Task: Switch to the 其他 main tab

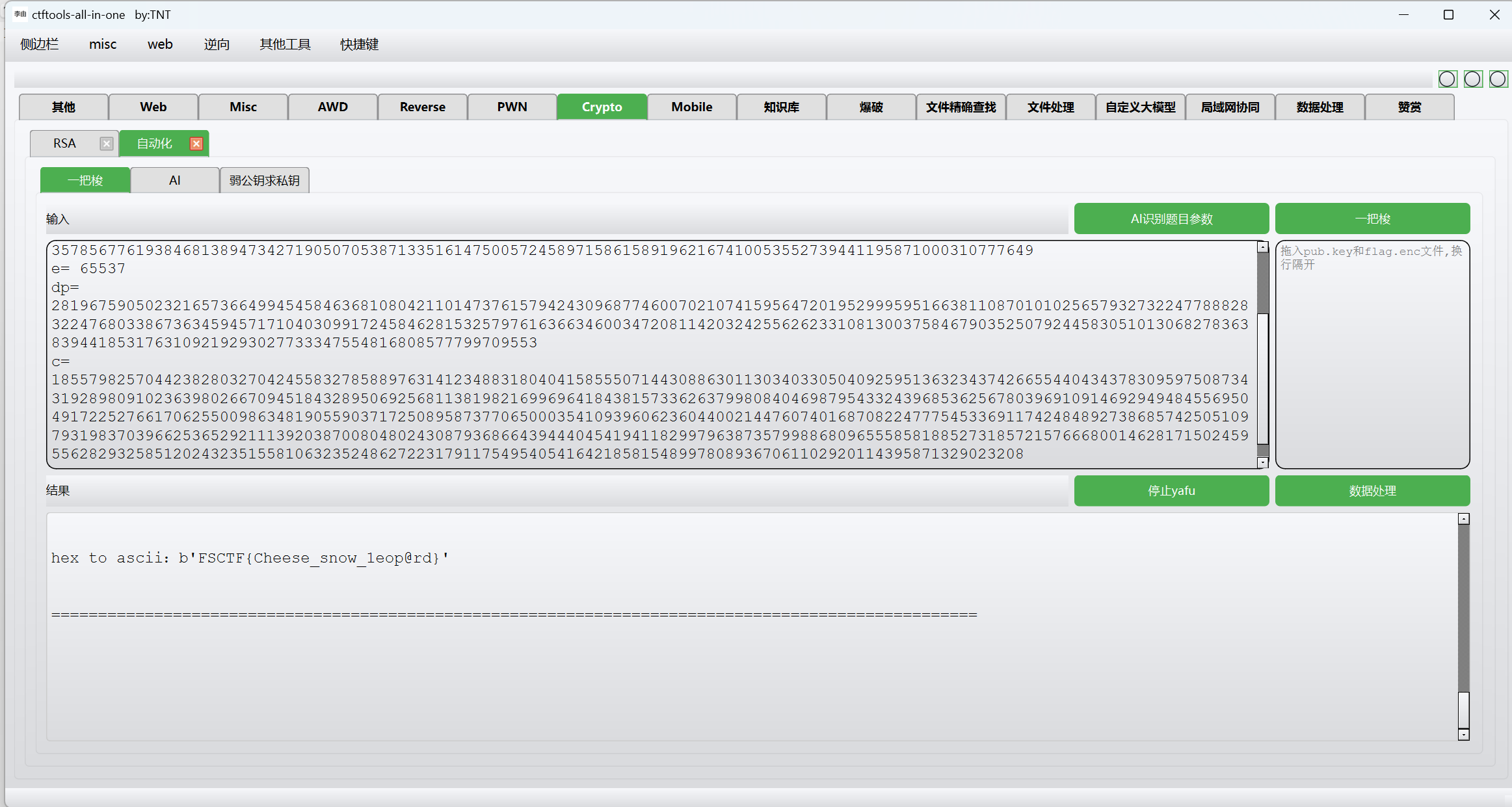Action: [x=64, y=107]
